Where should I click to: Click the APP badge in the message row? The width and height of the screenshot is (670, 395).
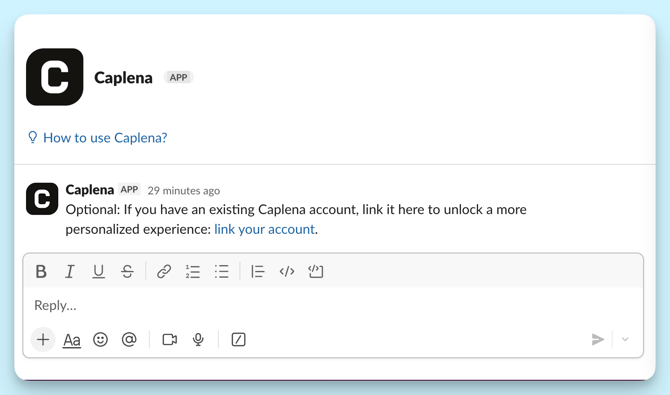pyautogui.click(x=129, y=189)
